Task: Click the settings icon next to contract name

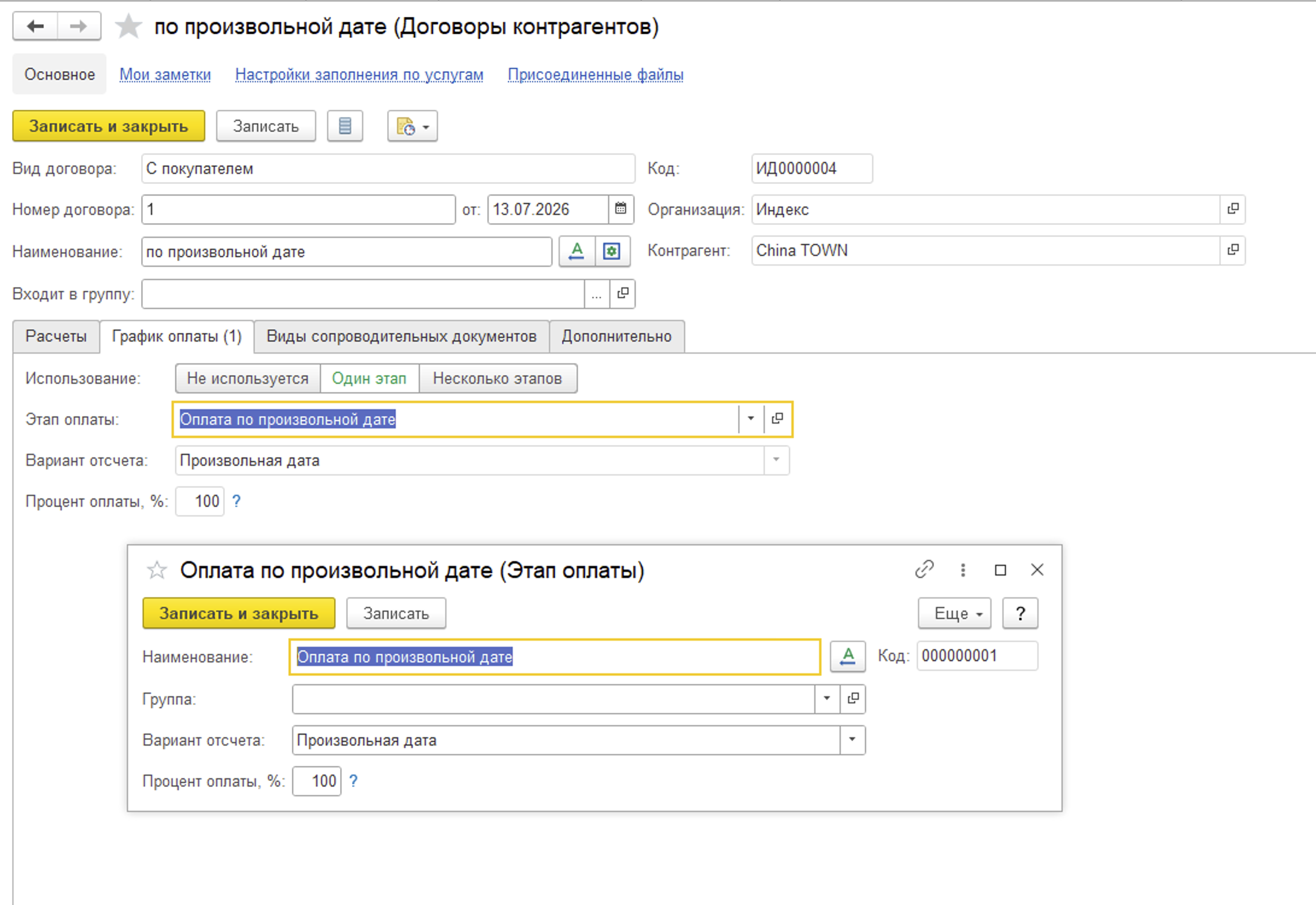Action: (x=612, y=251)
